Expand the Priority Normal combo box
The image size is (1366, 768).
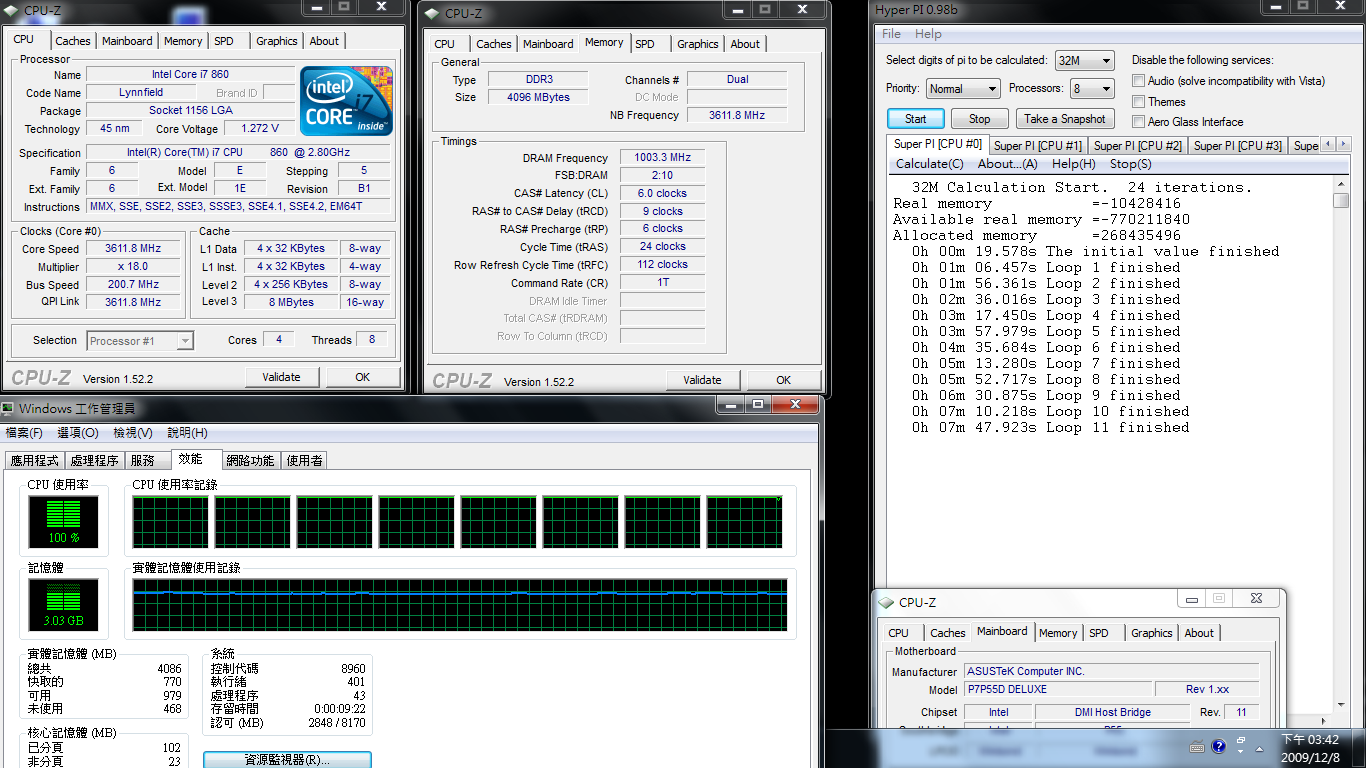point(962,88)
